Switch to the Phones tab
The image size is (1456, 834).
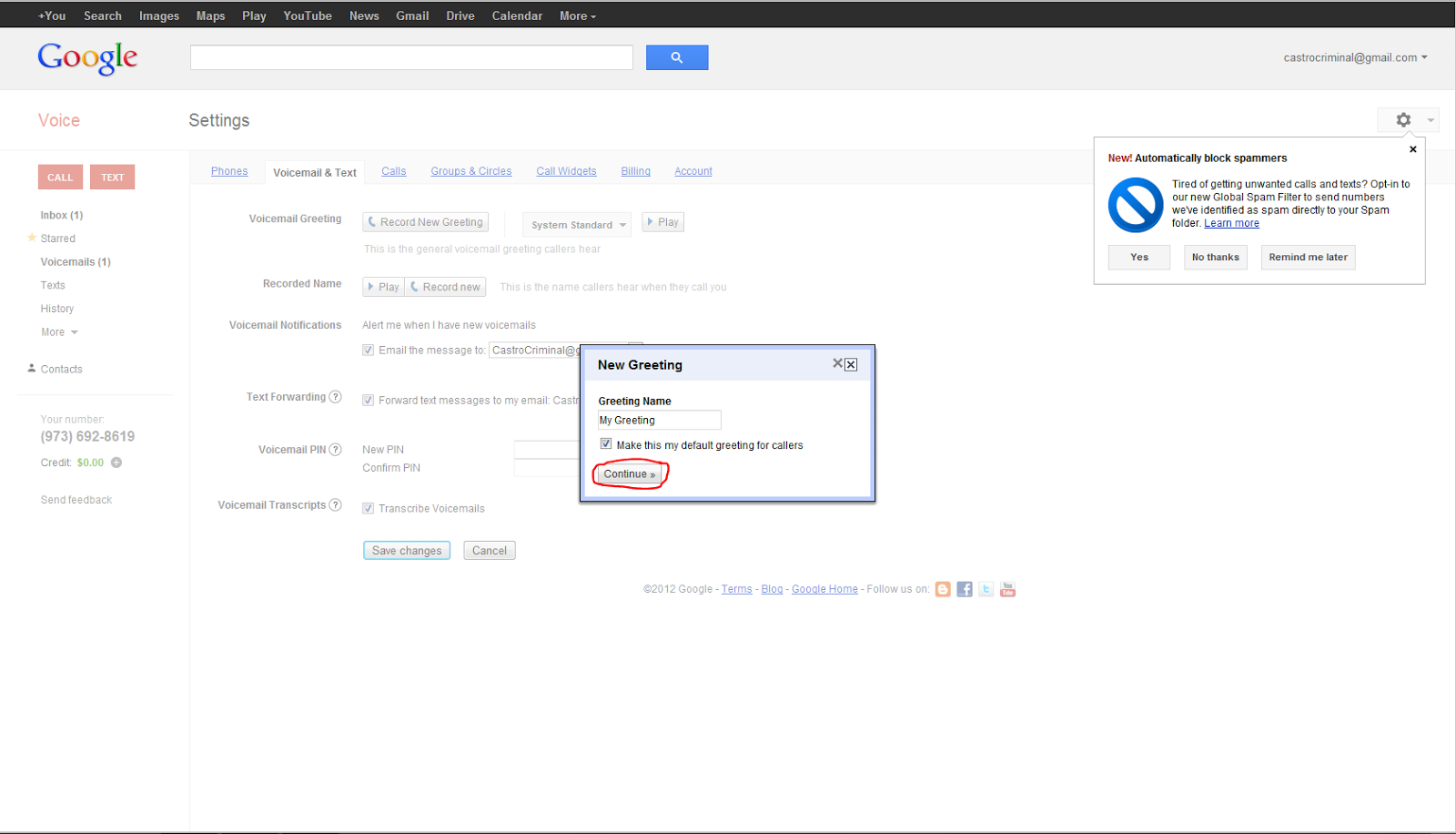pos(229,171)
